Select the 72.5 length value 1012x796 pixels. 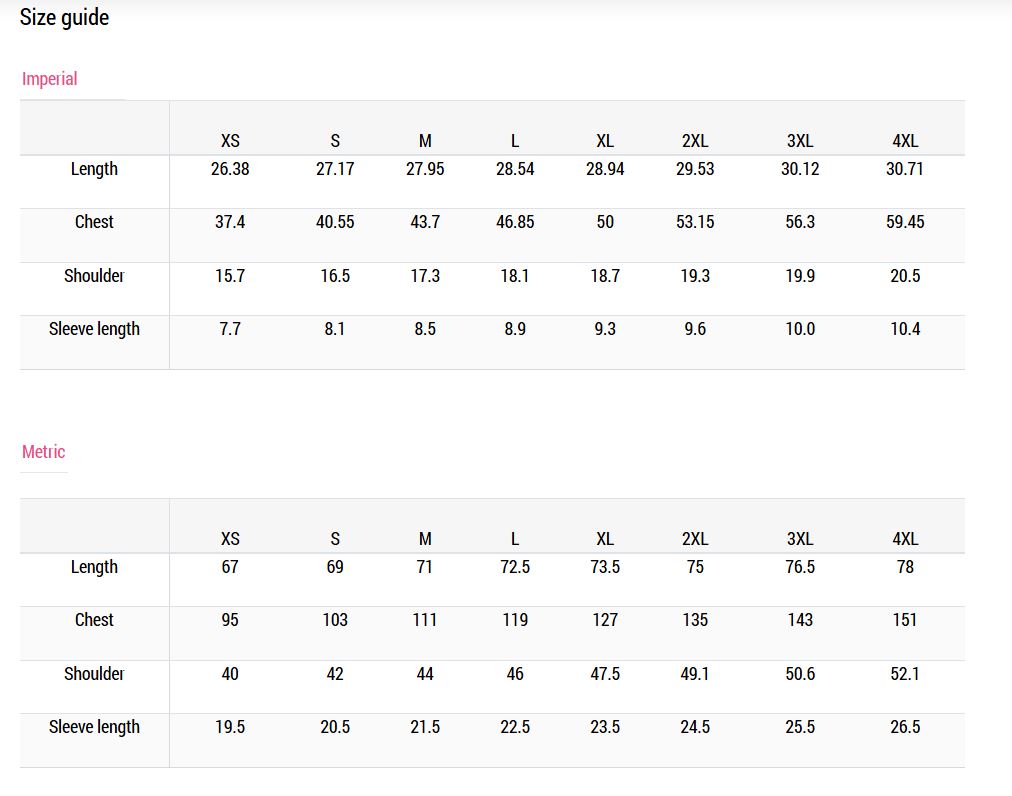pyautogui.click(x=515, y=567)
